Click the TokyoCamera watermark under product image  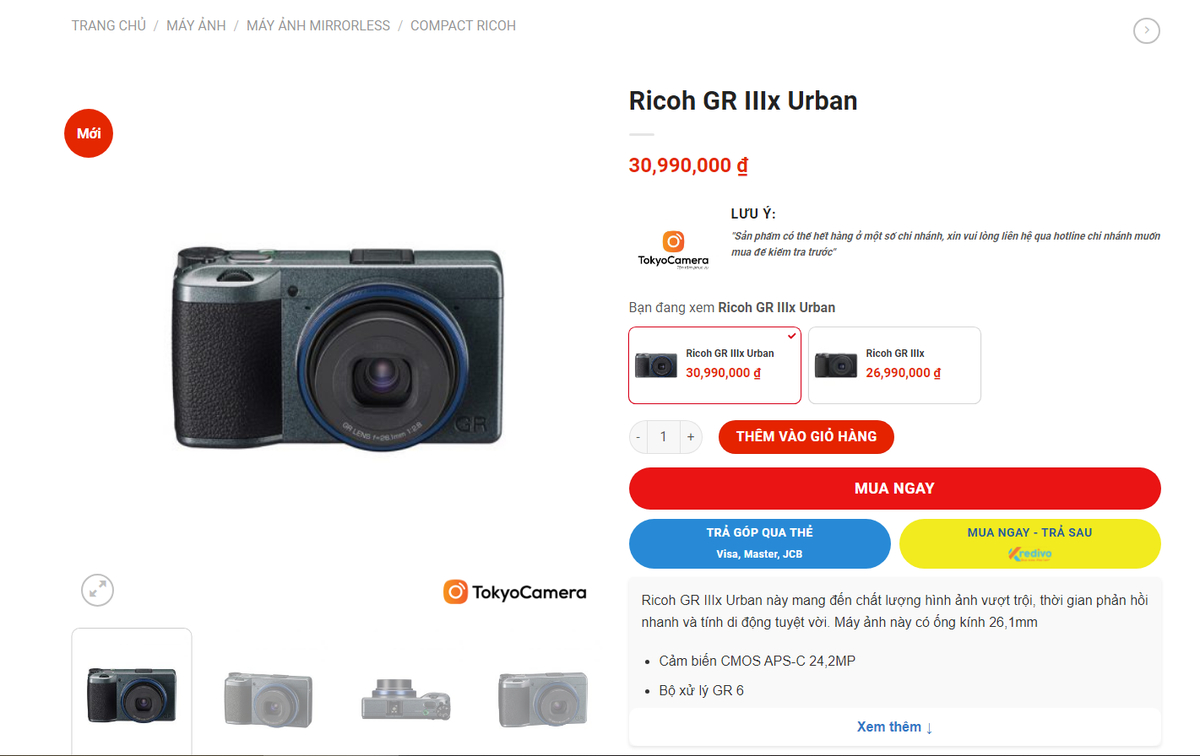[x=515, y=592]
